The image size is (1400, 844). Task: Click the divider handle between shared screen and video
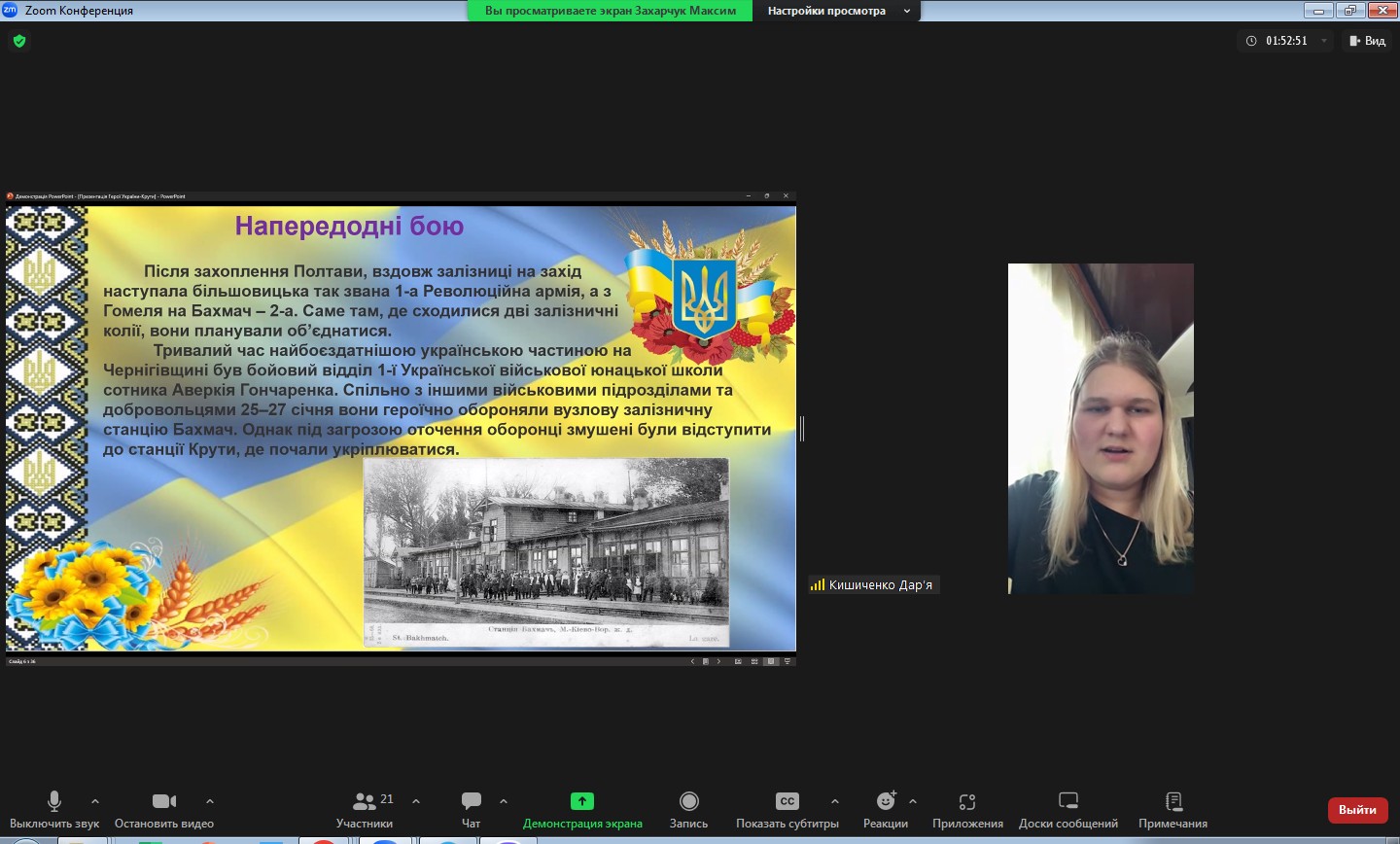[x=802, y=428]
